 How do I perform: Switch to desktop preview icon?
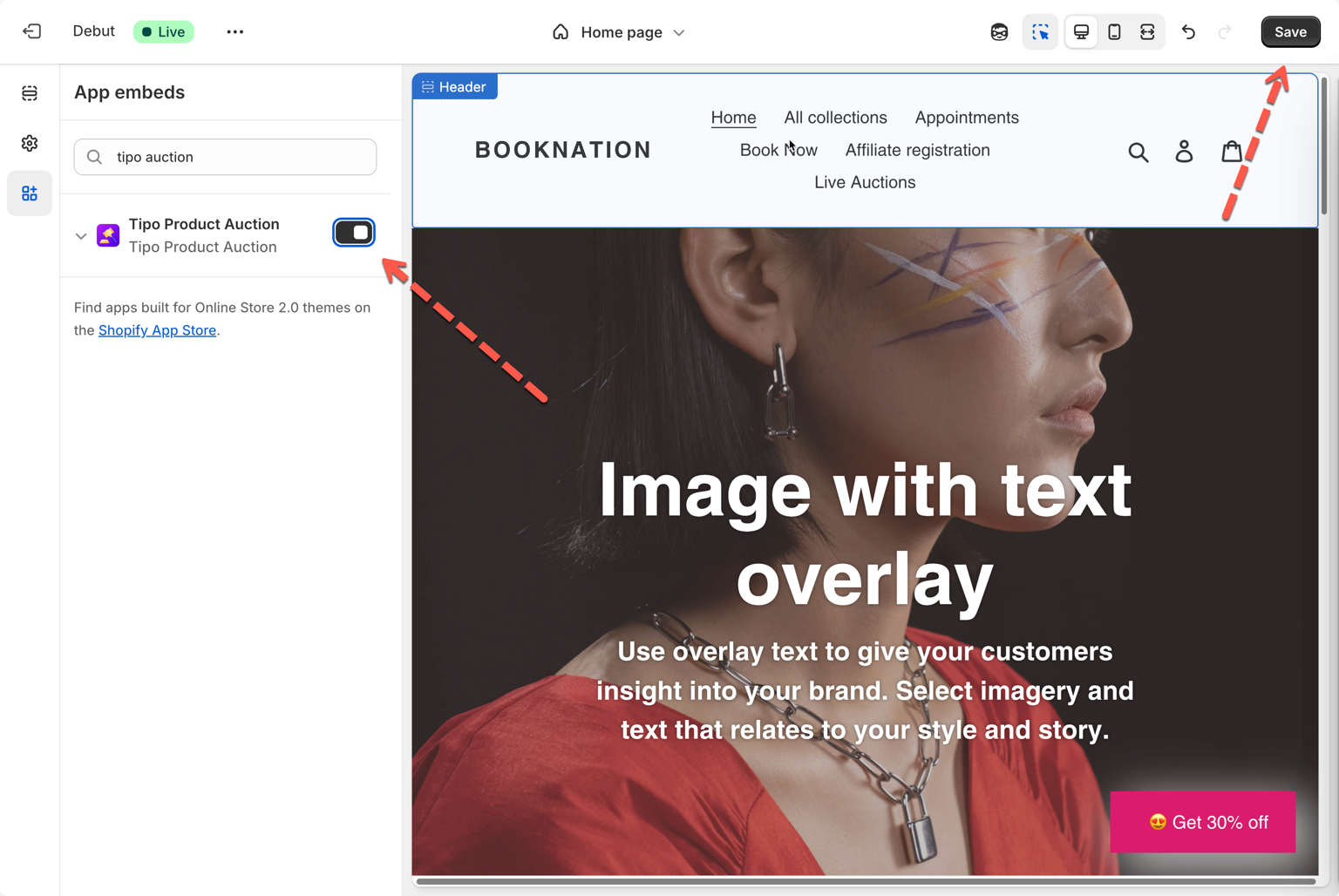coord(1081,32)
